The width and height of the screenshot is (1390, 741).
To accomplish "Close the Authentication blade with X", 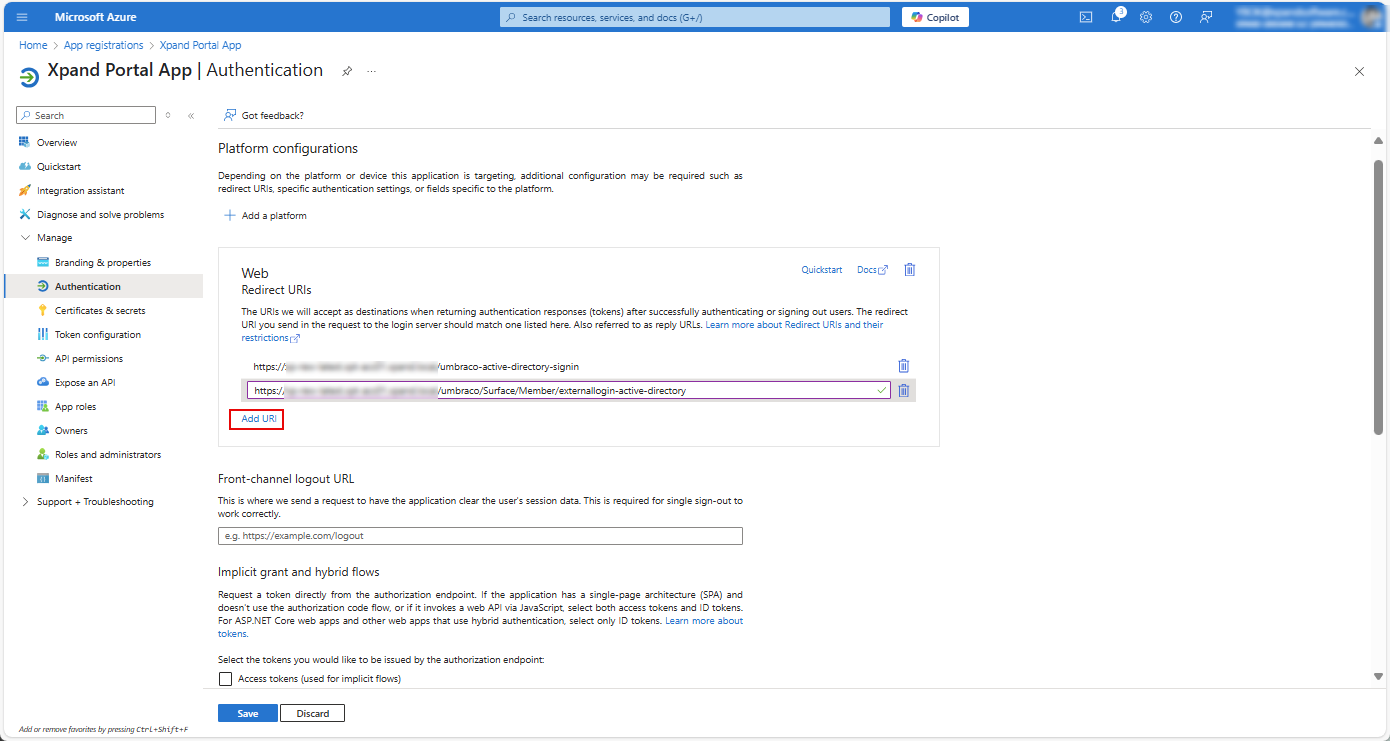I will 1359,72.
